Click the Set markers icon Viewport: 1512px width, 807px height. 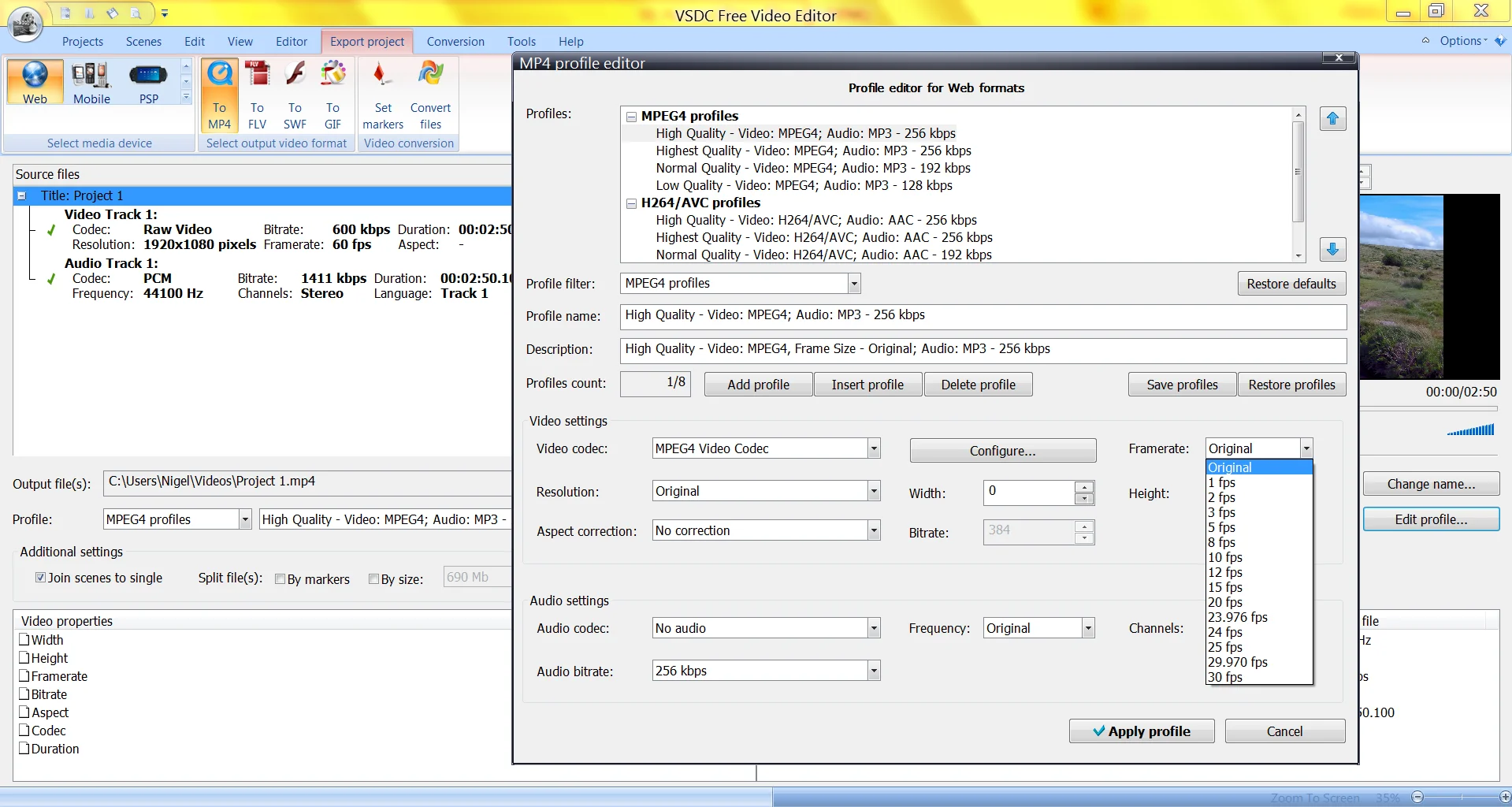383,95
